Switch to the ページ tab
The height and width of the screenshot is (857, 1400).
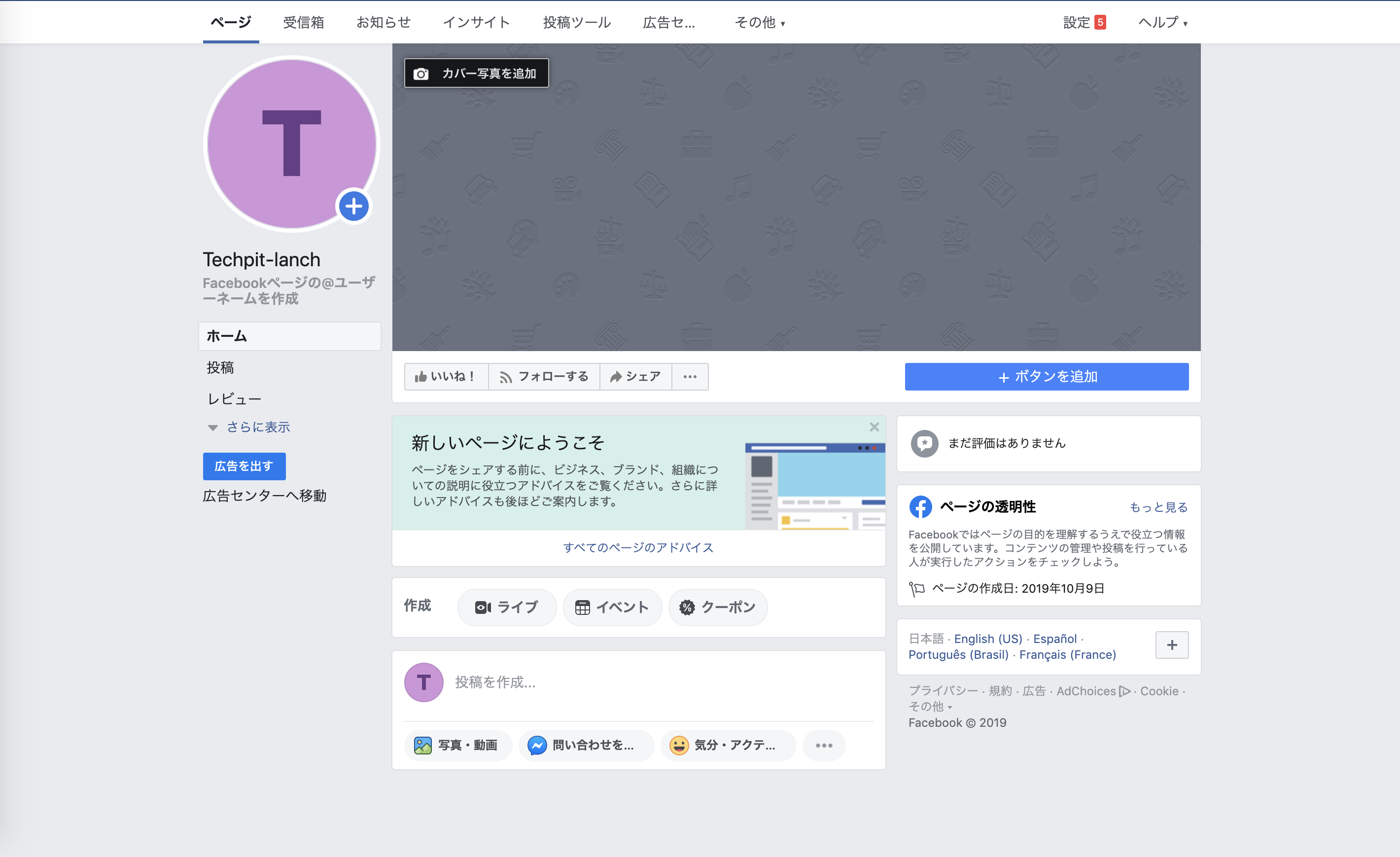click(x=231, y=22)
